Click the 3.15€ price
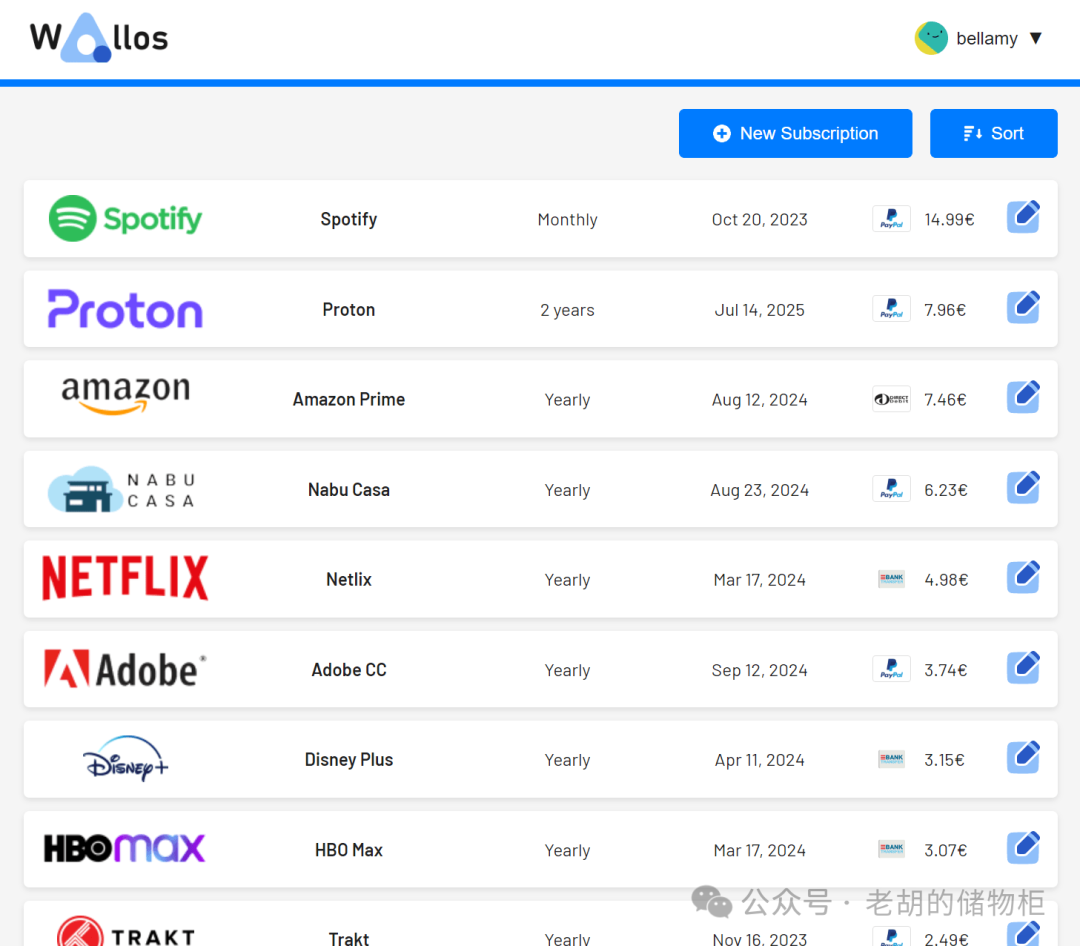 pyautogui.click(x=944, y=760)
